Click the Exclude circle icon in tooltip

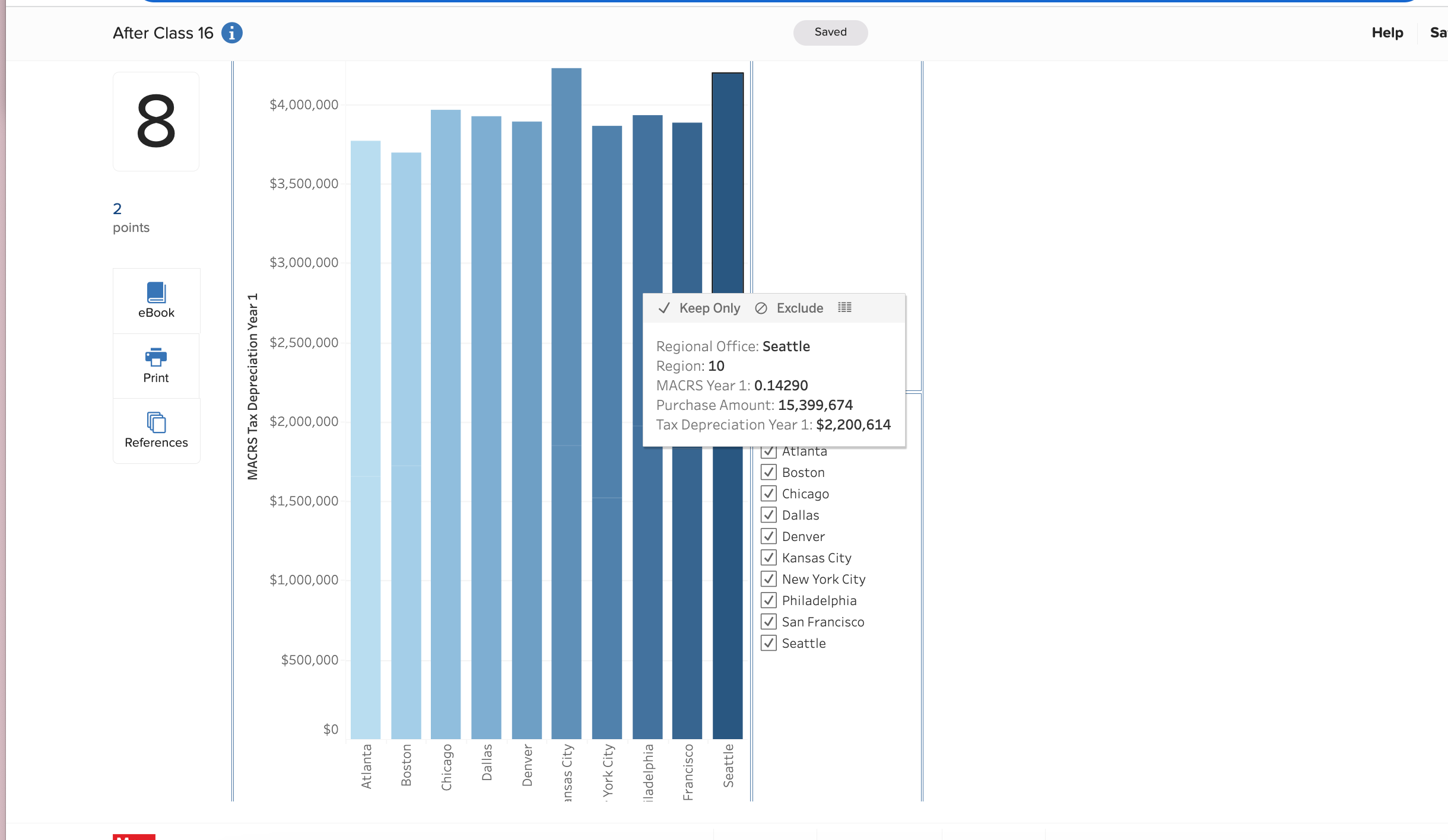[x=761, y=308]
